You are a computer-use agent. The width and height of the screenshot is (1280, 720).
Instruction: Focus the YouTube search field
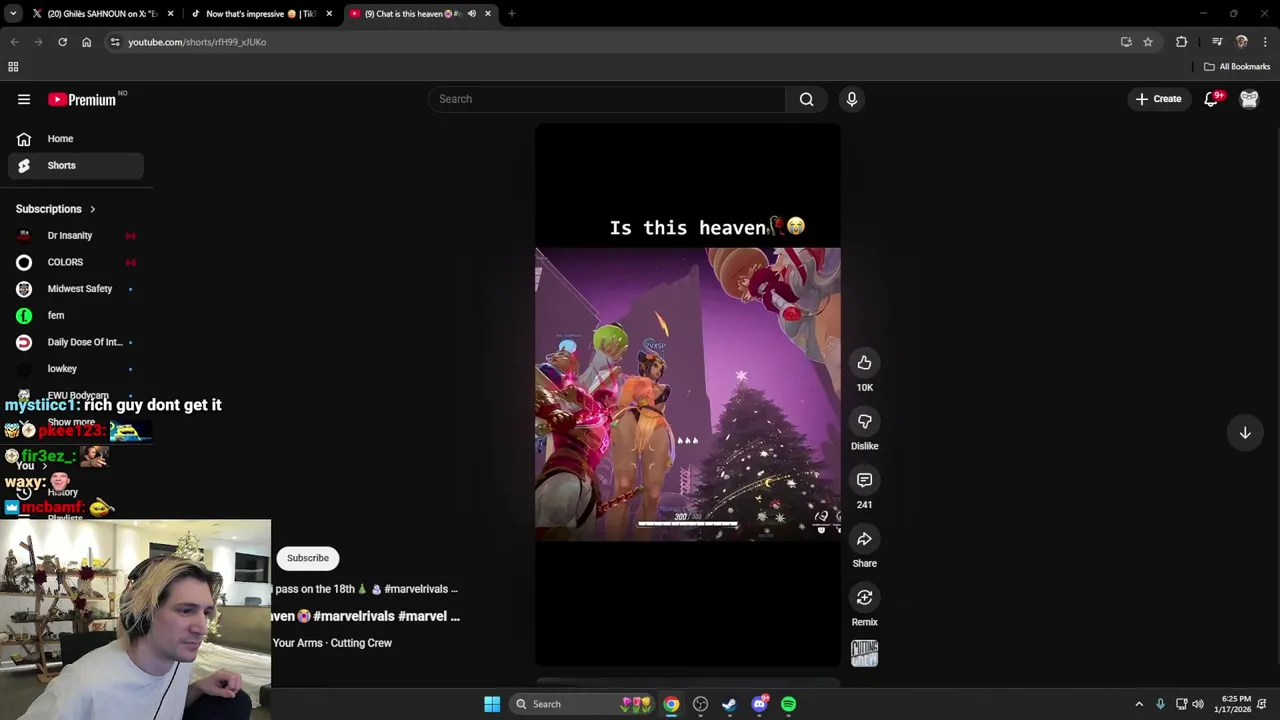tap(607, 99)
